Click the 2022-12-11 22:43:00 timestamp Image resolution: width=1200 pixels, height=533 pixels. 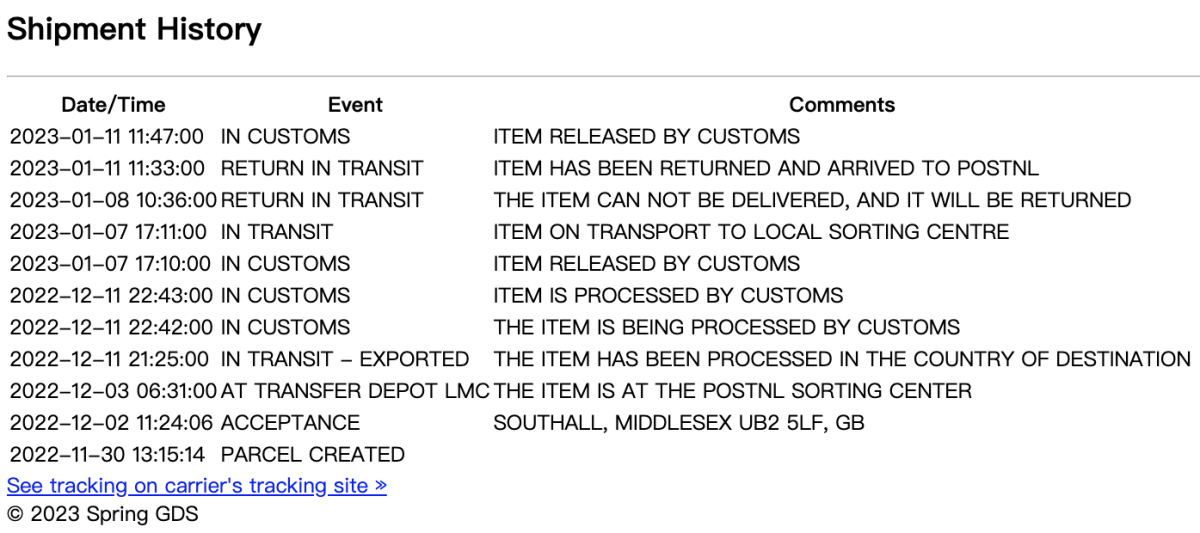click(107, 295)
